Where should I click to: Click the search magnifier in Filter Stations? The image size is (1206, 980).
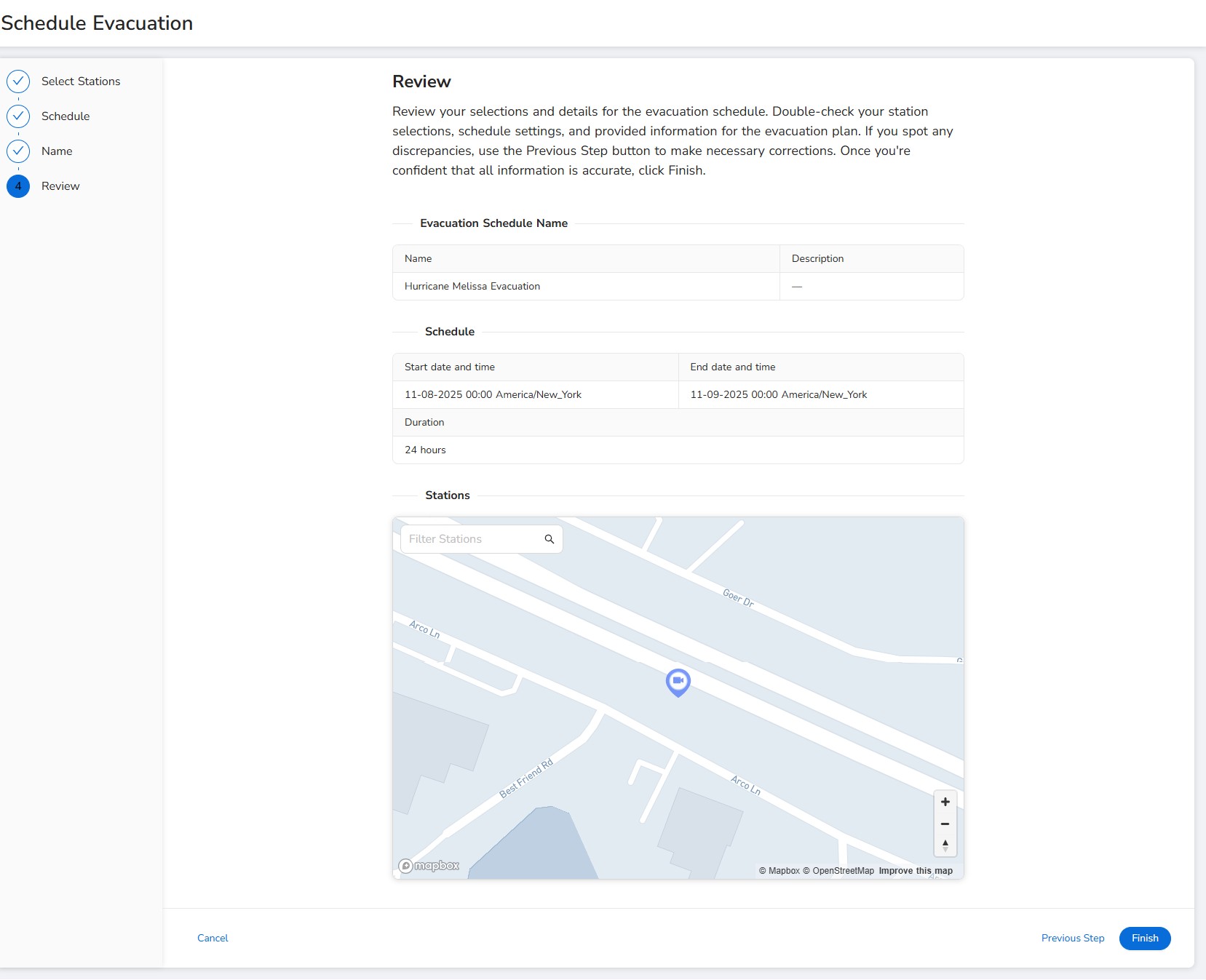coord(550,539)
